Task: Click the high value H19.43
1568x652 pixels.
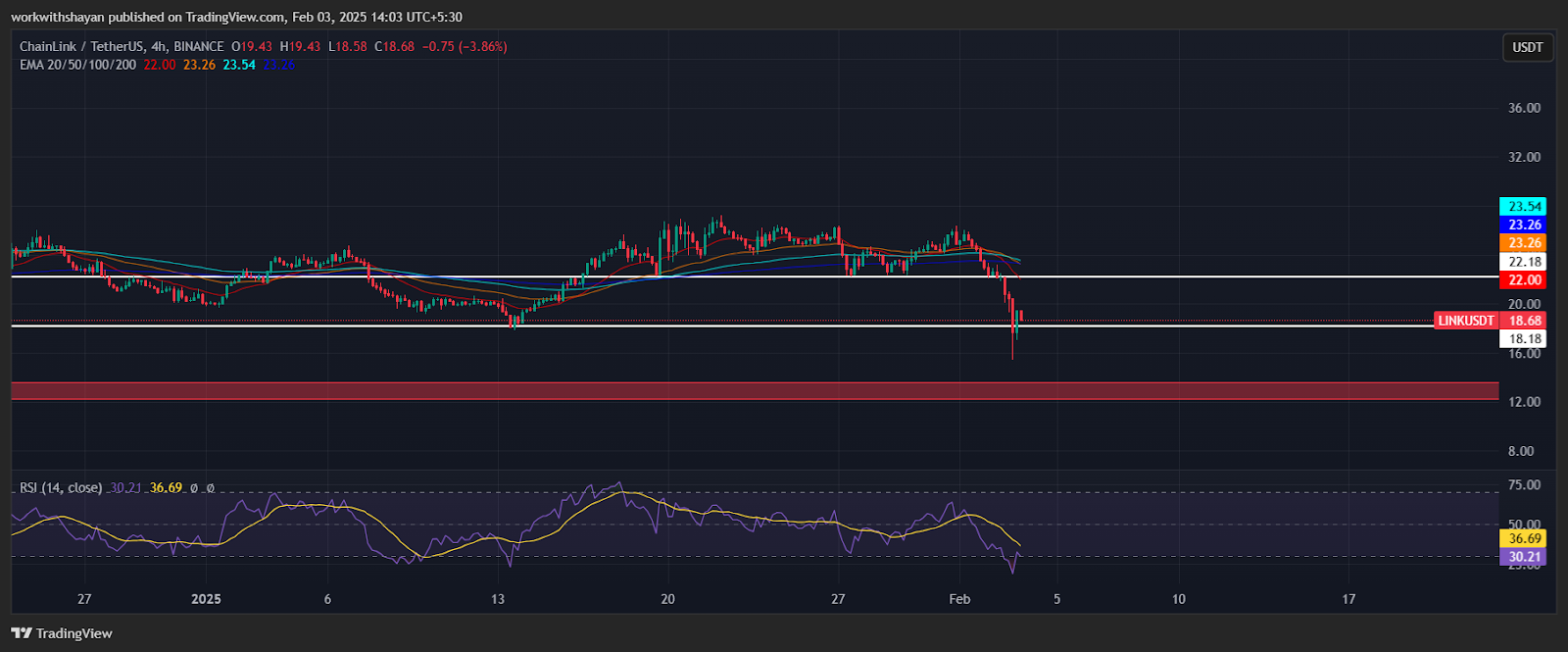Action: [x=300, y=46]
